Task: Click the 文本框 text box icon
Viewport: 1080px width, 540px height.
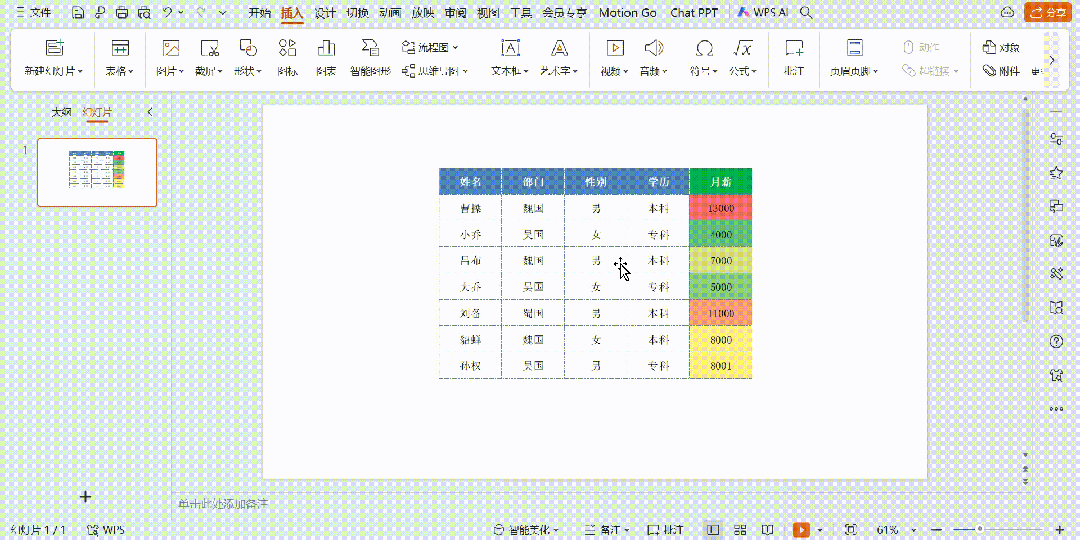Action: click(510, 48)
